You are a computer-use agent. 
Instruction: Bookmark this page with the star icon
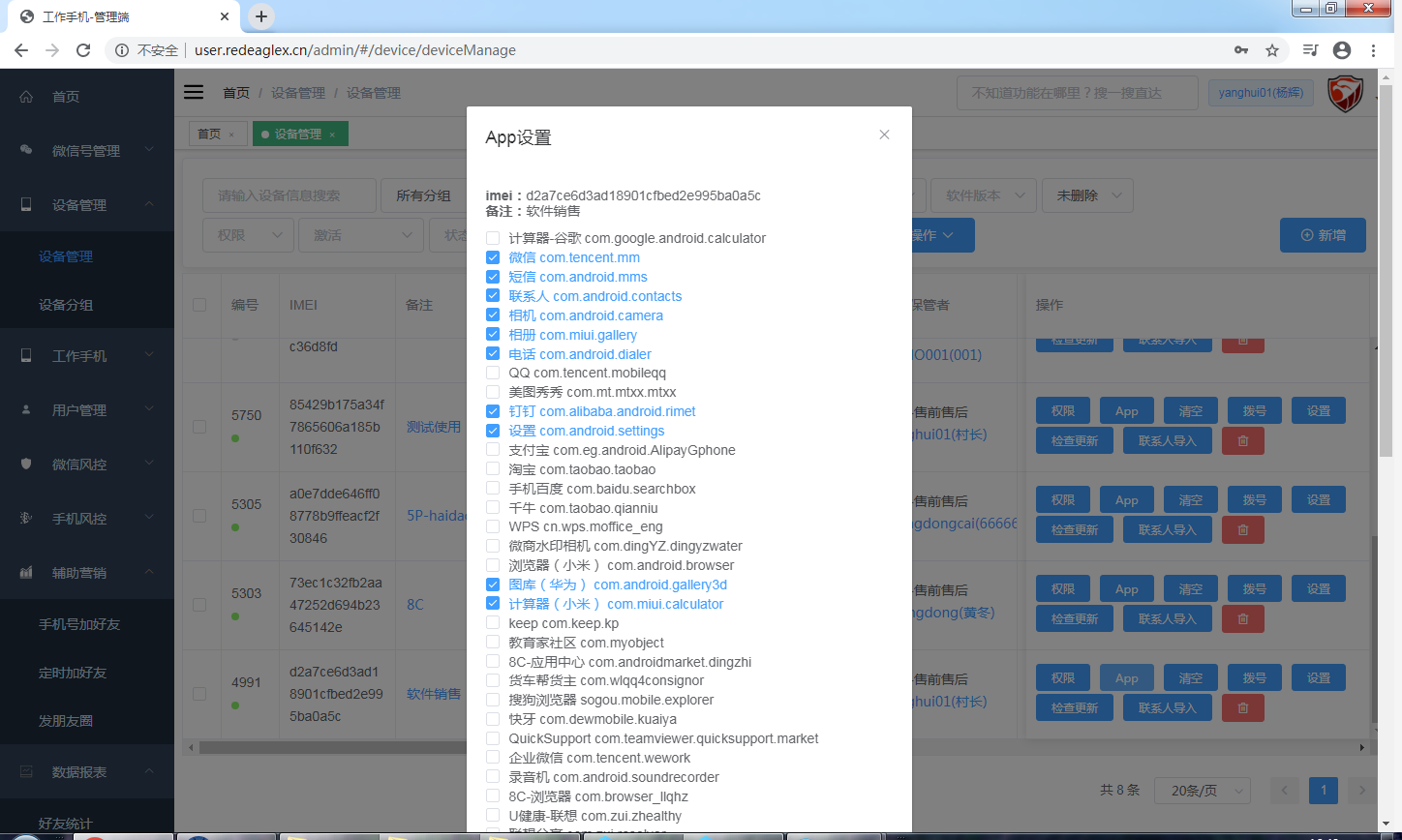click(x=1272, y=50)
